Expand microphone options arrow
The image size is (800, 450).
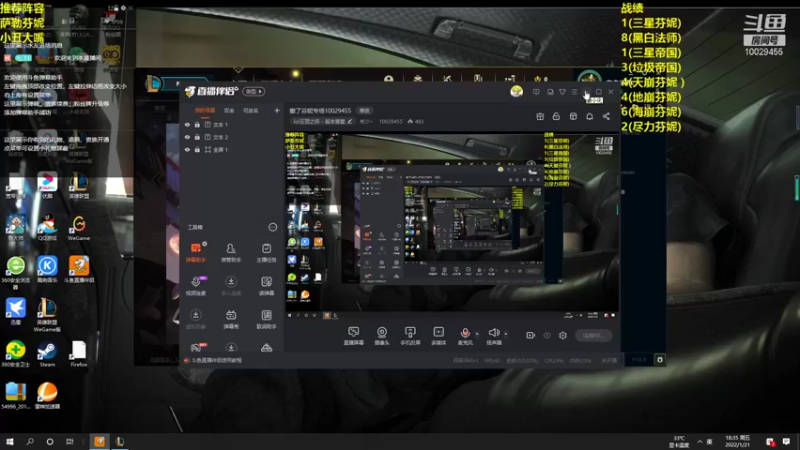(477, 334)
